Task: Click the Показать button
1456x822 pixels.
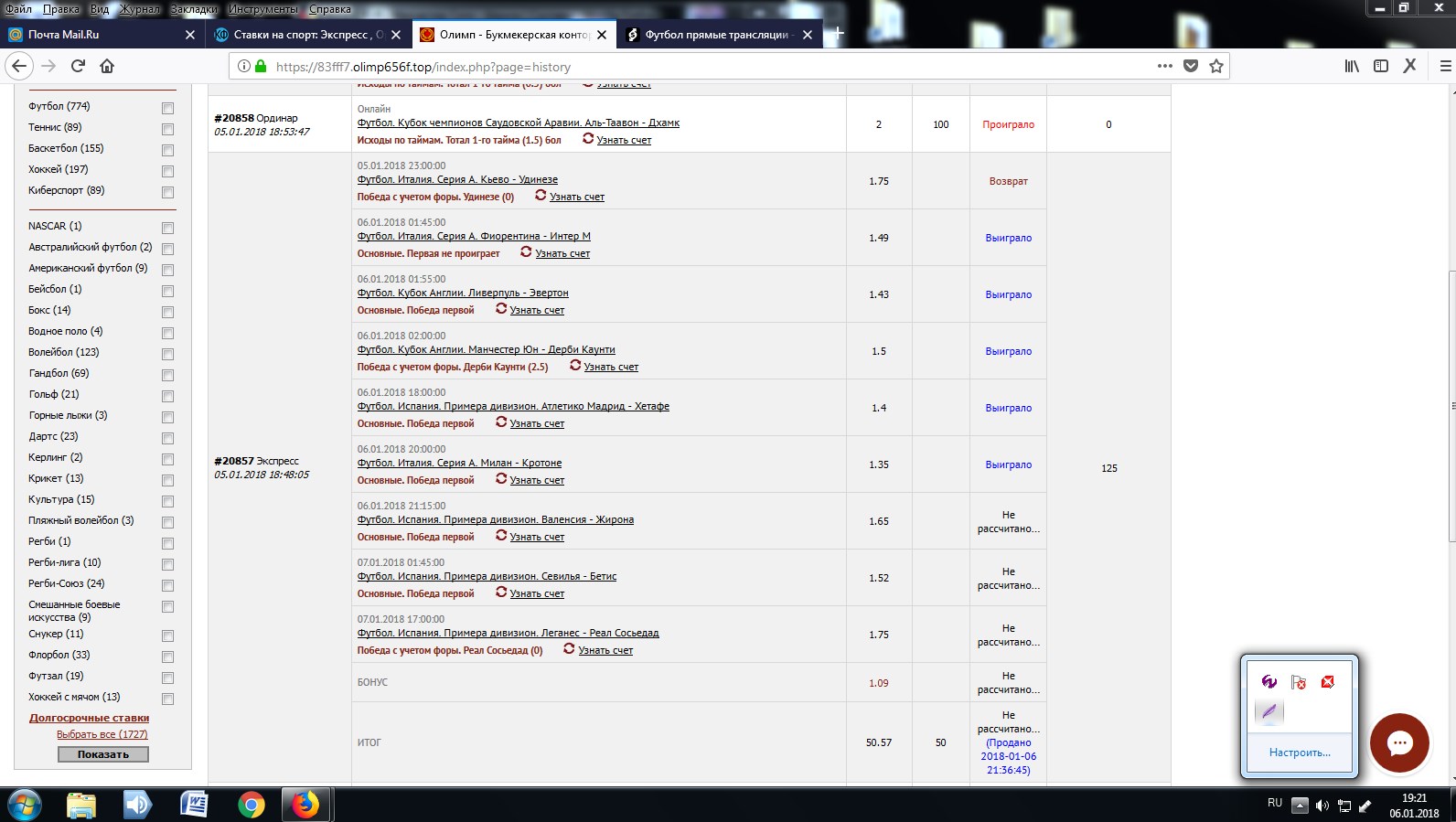Action: [x=103, y=754]
